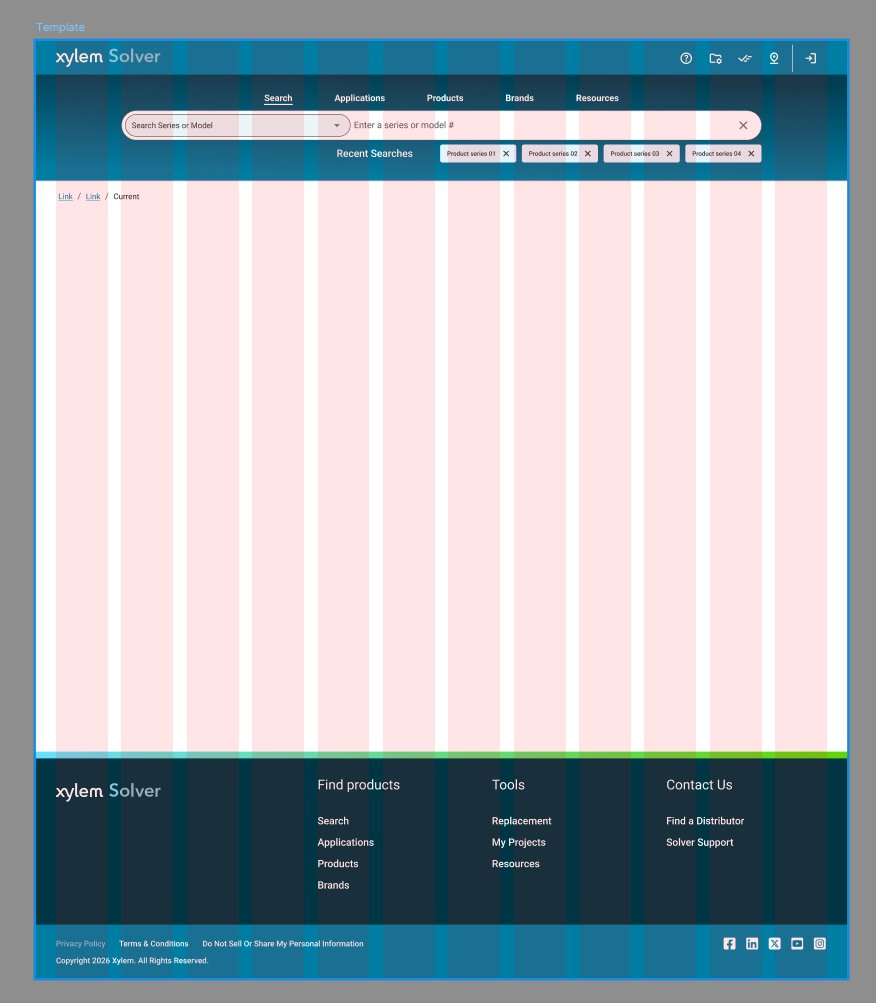Open Xylem's Facebook page from the footer
The width and height of the screenshot is (876, 1003).
click(729, 943)
